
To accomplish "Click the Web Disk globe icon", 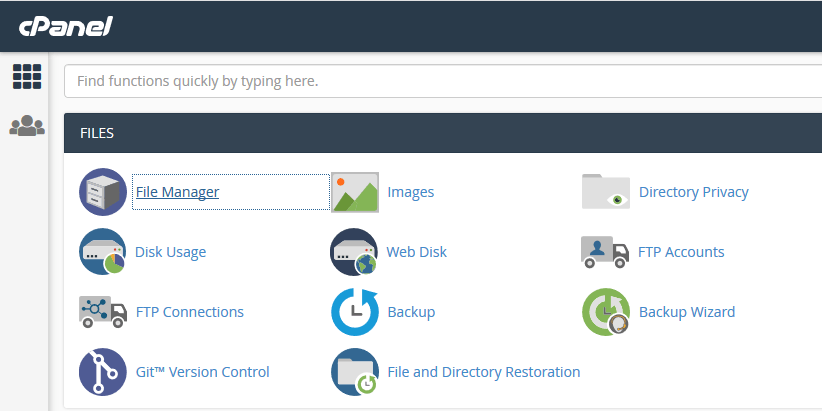I will pos(355,252).
